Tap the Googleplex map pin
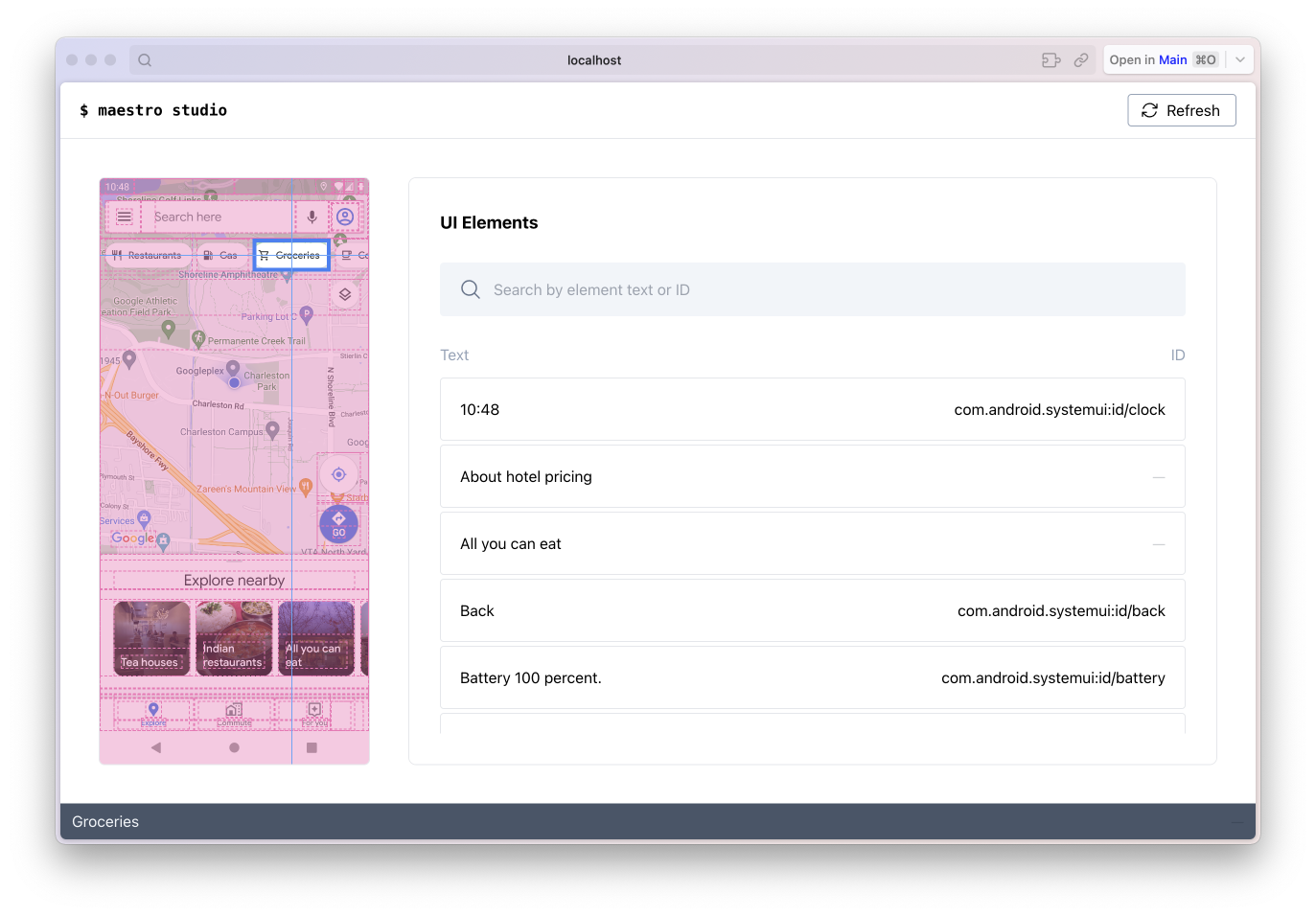 coord(233,369)
